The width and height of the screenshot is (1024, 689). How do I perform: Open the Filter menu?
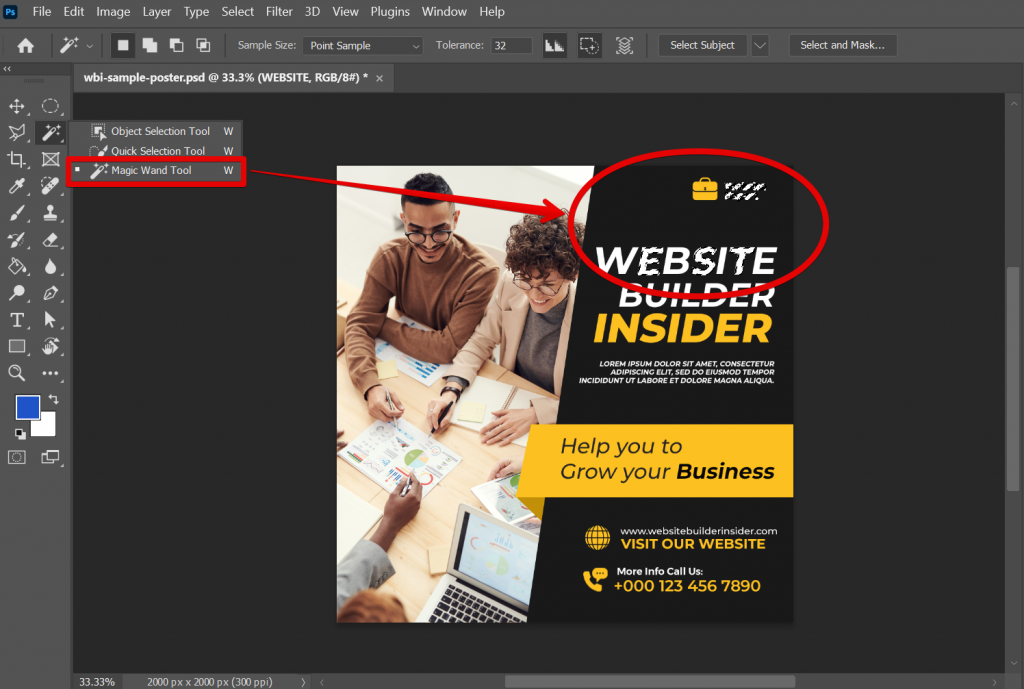point(278,11)
